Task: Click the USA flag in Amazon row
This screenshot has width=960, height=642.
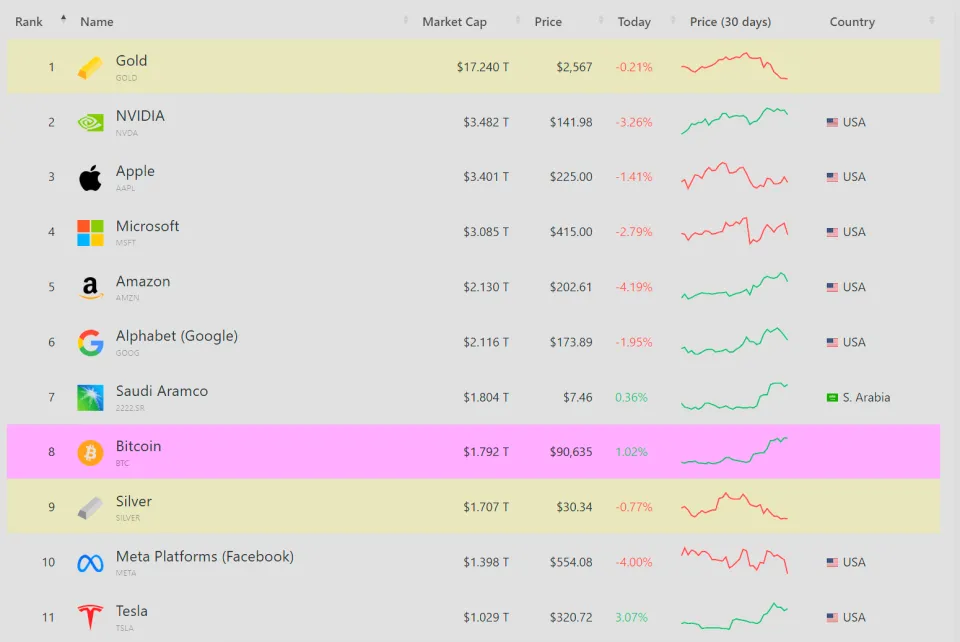Action: pyautogui.click(x=832, y=287)
